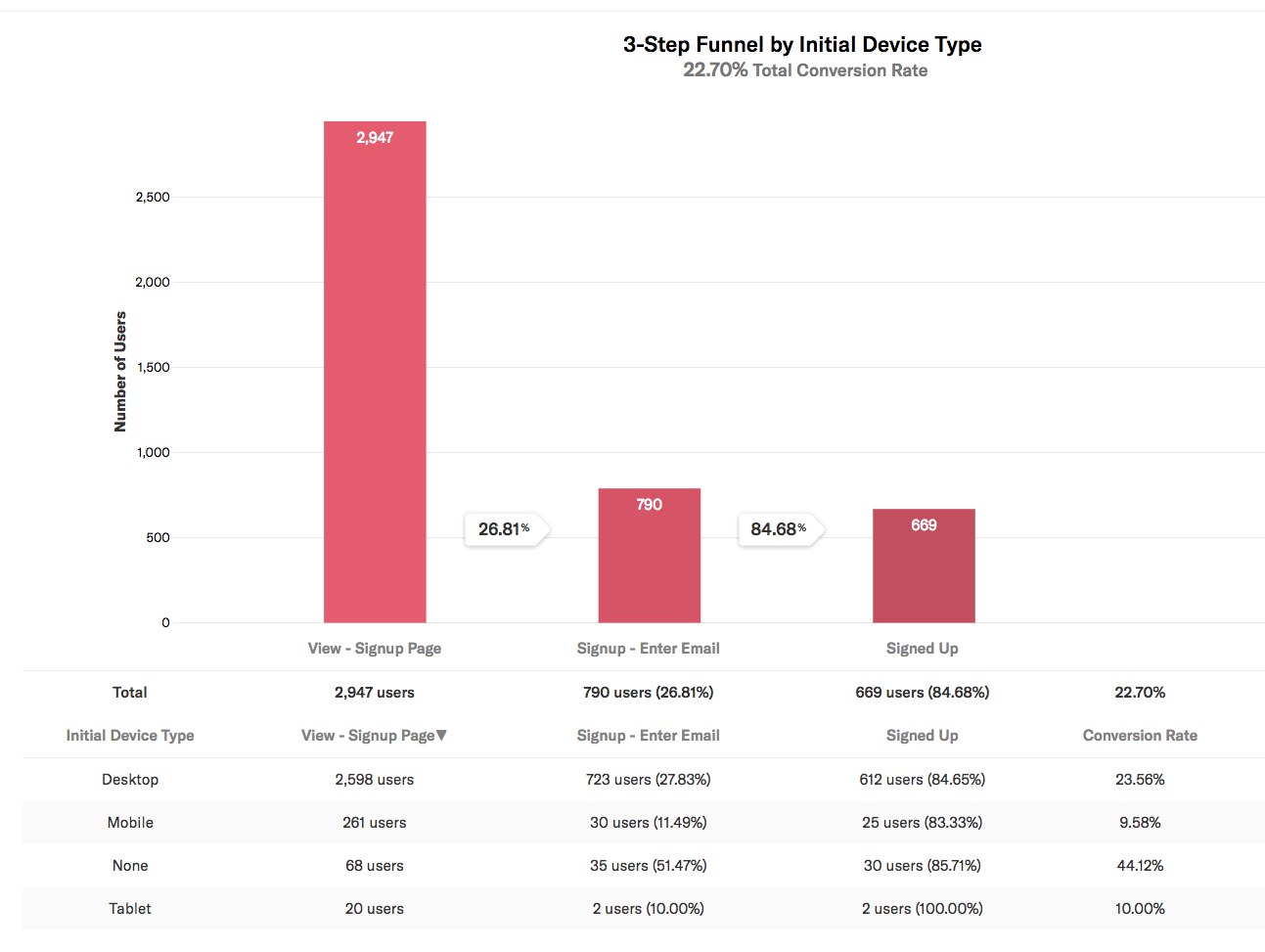Click the Signed Up x-axis label under chart
This screenshot has width=1265, height=952.
[x=922, y=649]
